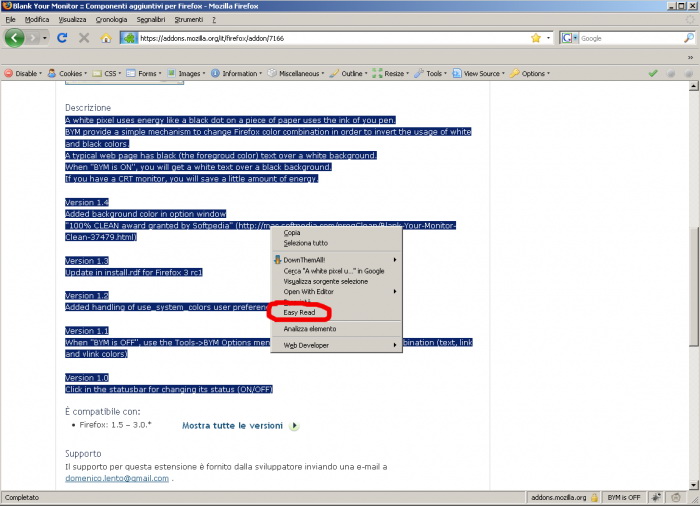Screen dimensions: 700x506
Task: Open the Images toolbar menu
Action: tap(186, 73)
